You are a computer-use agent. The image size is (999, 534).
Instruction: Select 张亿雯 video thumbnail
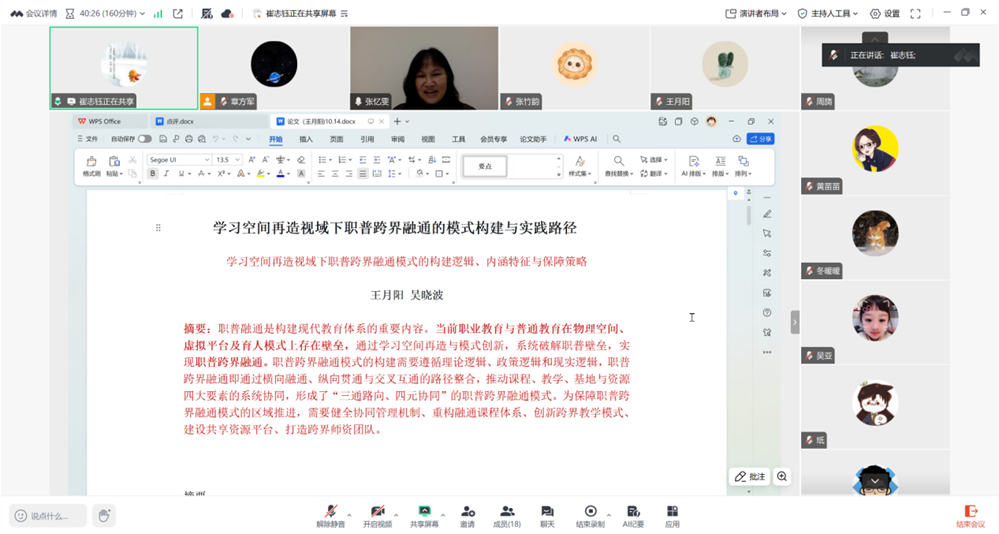424,68
